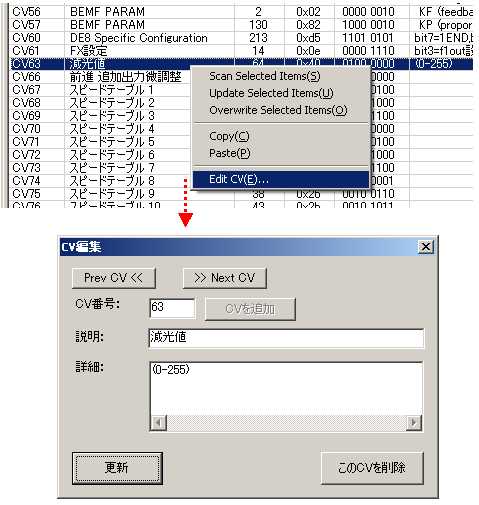Click the このCVを削除 delete button
This screenshot has height=505, width=479.
(x=372, y=468)
